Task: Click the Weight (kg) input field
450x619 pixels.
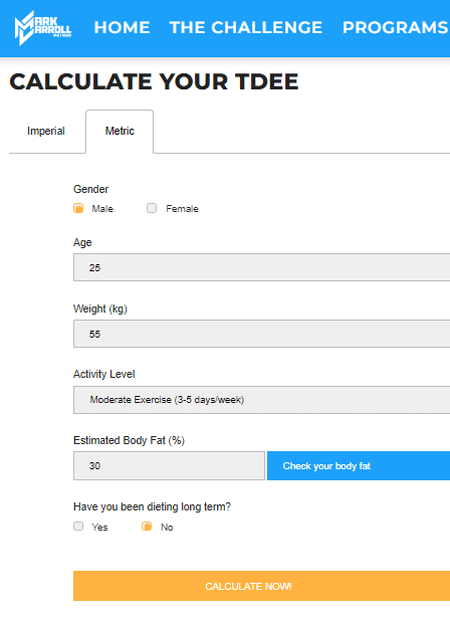Action: click(x=262, y=334)
